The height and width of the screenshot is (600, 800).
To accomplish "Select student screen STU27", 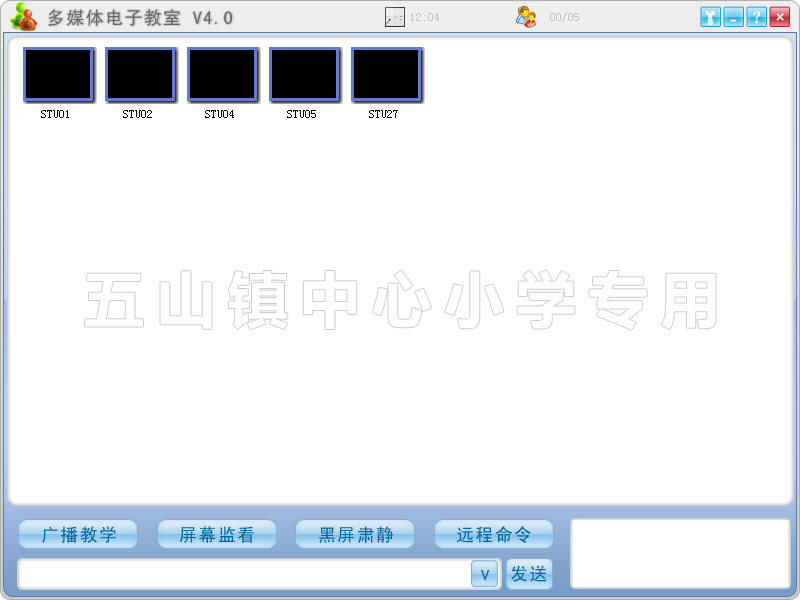I will pos(386,75).
